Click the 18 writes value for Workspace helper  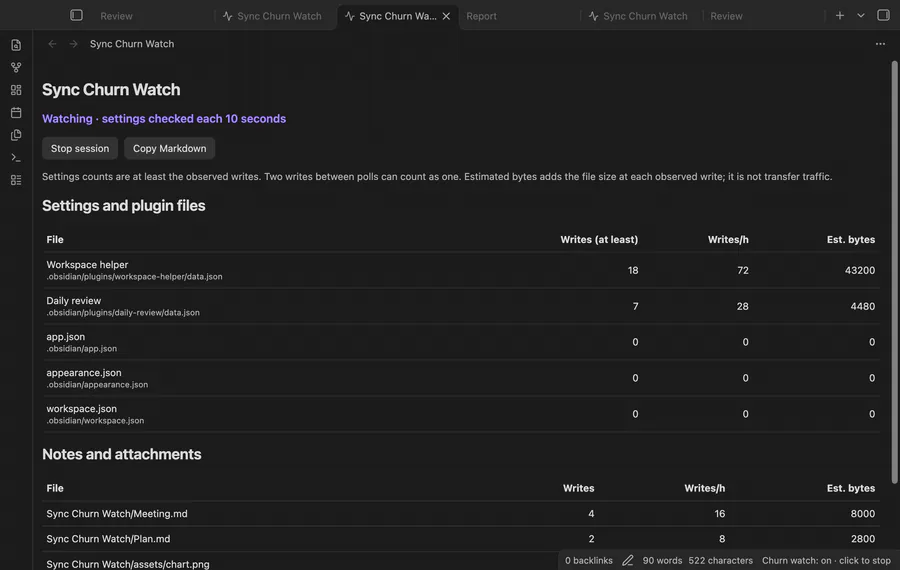coord(633,270)
